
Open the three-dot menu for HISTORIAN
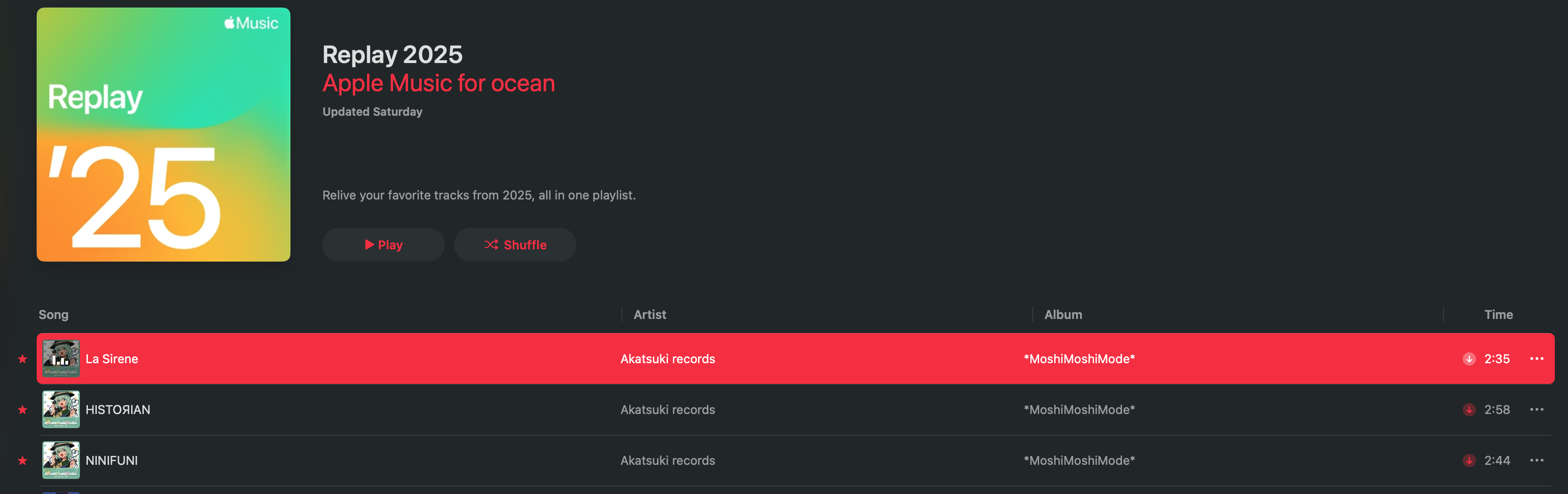(1537, 410)
